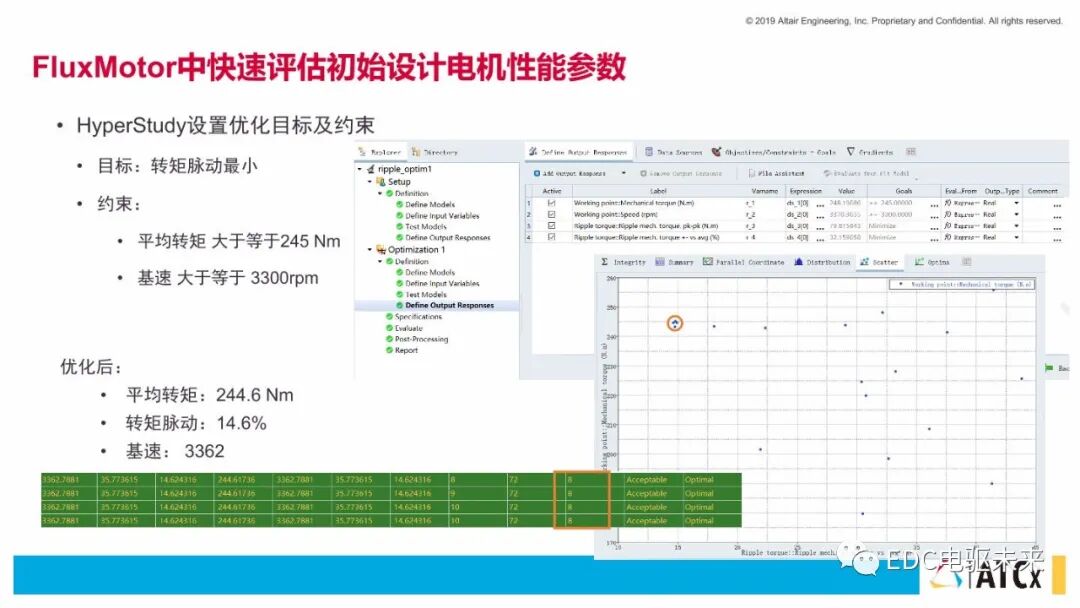Screen dimensions: 1080x608
Task: Click the Directory tab folder icon
Action: (416, 152)
